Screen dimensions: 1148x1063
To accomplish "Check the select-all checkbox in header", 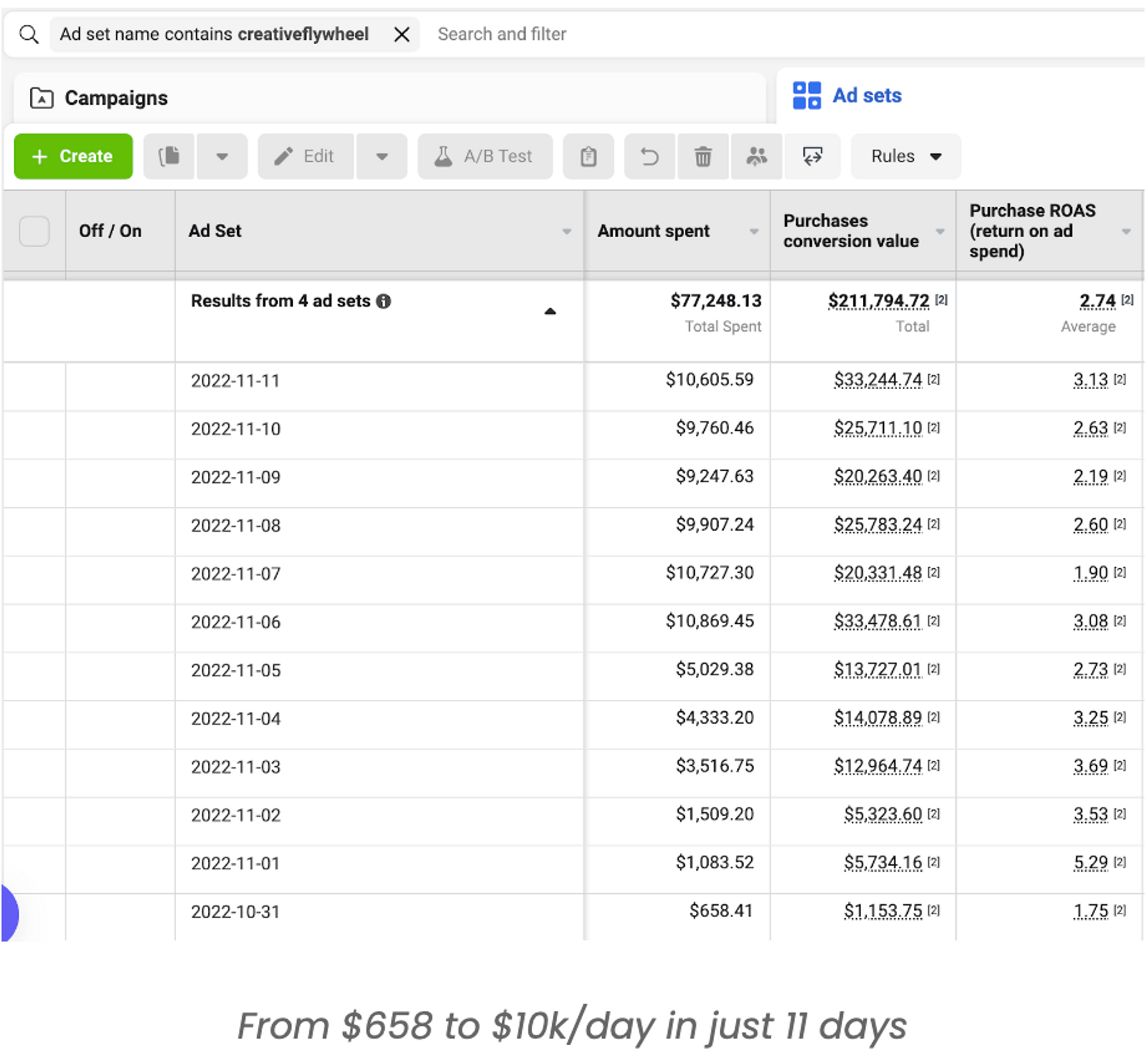I will [34, 231].
